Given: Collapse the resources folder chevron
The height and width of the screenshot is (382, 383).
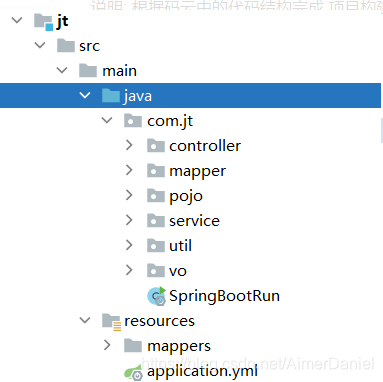Looking at the screenshot, I should (85, 320).
